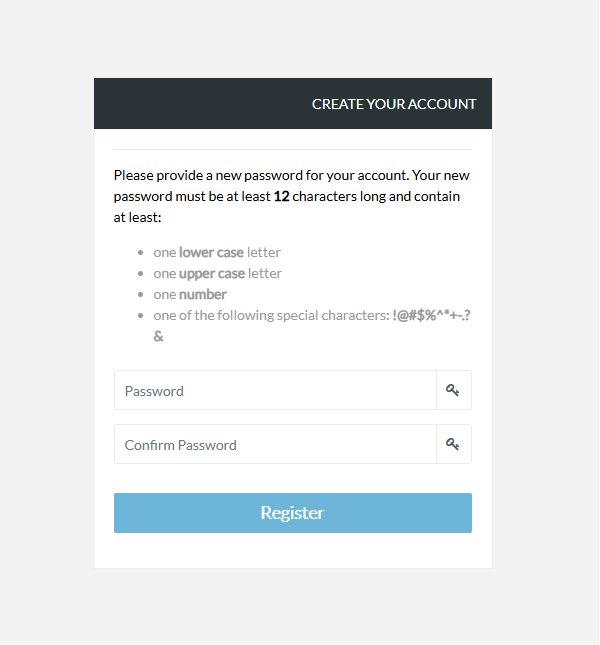This screenshot has width=600, height=645.
Task: Click the ampersand symbol below special characters
Action: coord(158,337)
